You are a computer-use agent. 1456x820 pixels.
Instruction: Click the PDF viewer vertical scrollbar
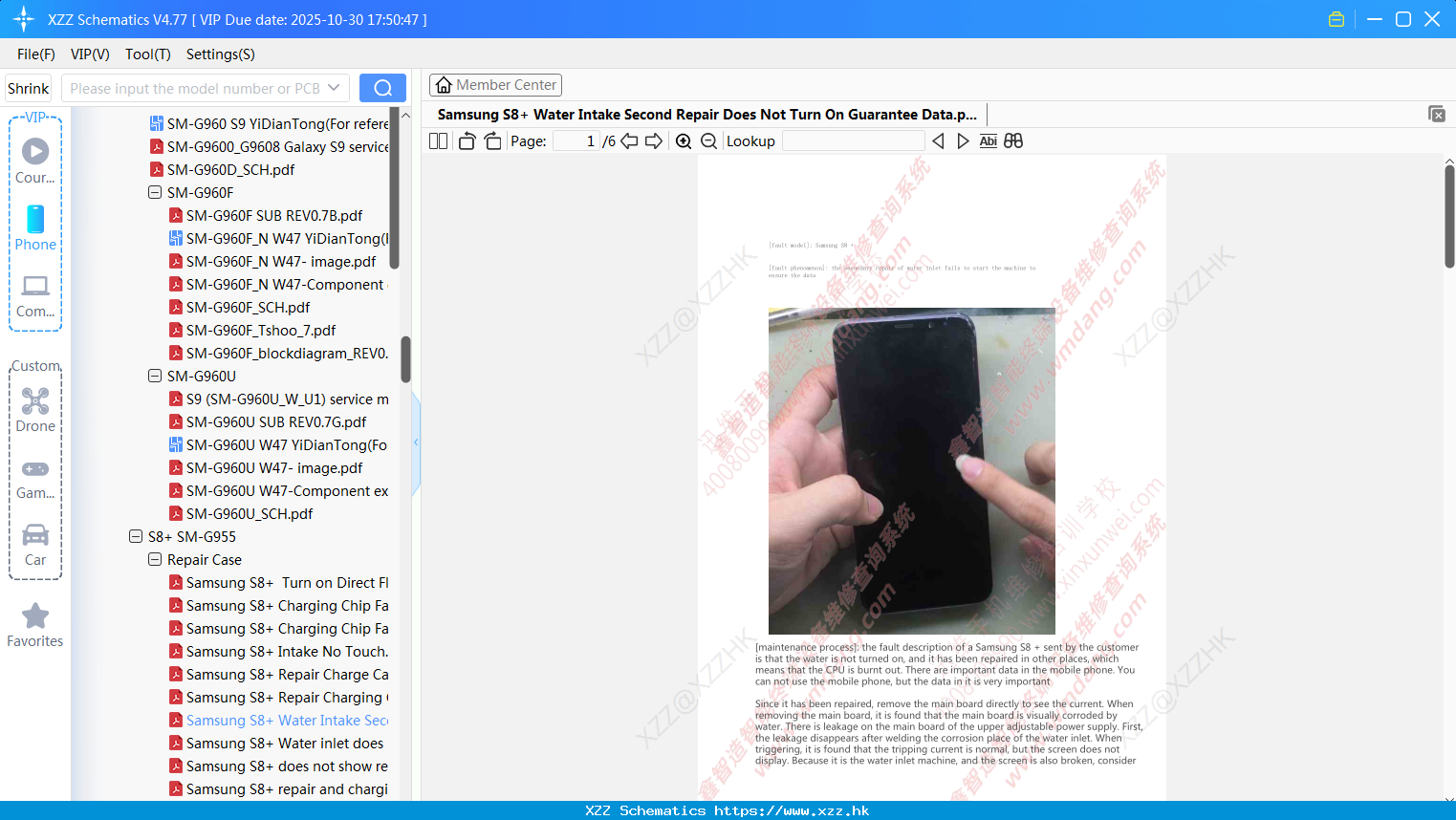(1449, 216)
